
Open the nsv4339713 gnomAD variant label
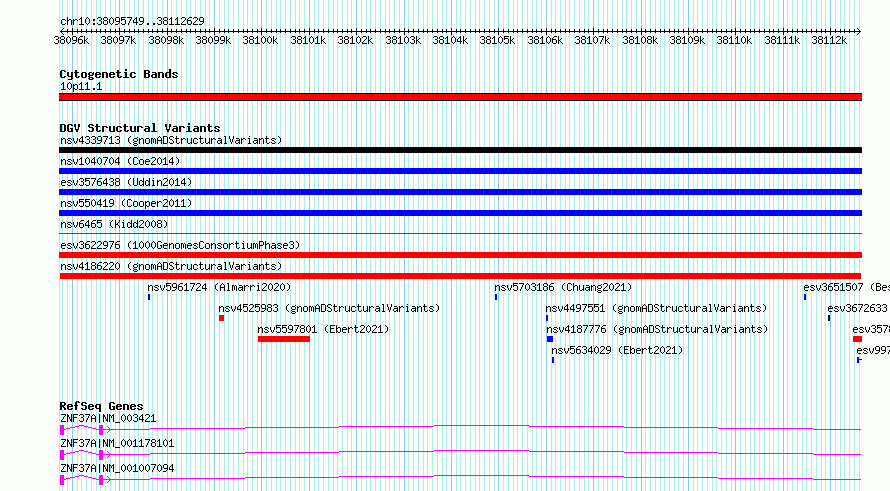pos(171,140)
